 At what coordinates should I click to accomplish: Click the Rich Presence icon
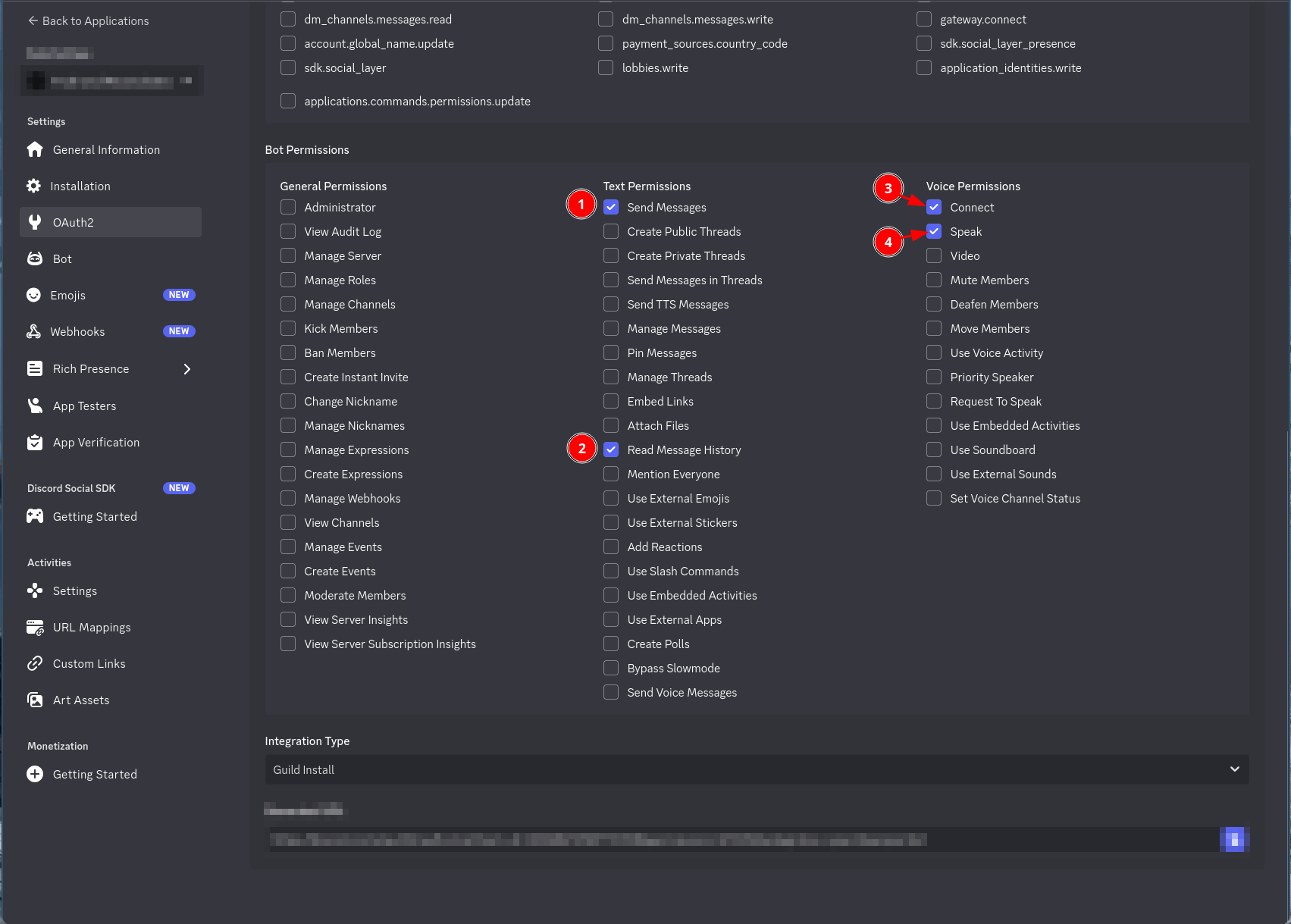[35, 368]
